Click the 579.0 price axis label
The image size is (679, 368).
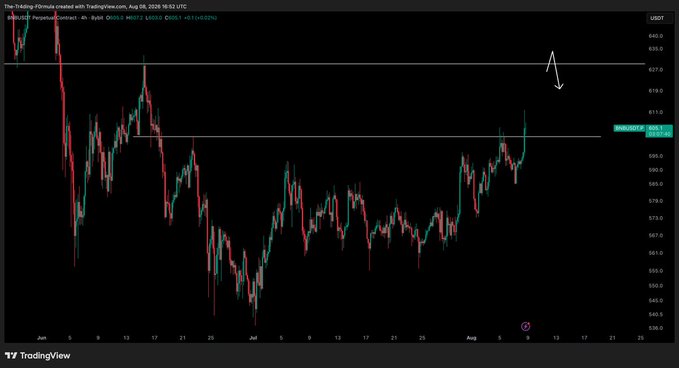coord(656,201)
